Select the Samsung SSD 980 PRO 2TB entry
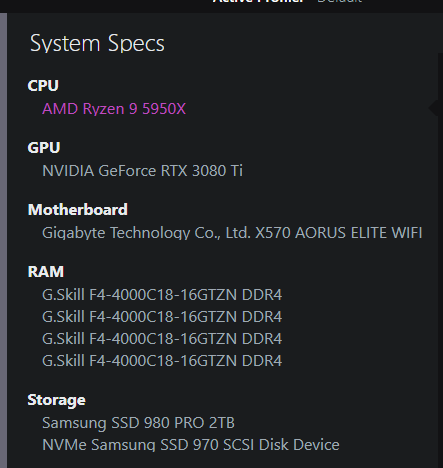The height and width of the screenshot is (468, 443). click(x=138, y=423)
